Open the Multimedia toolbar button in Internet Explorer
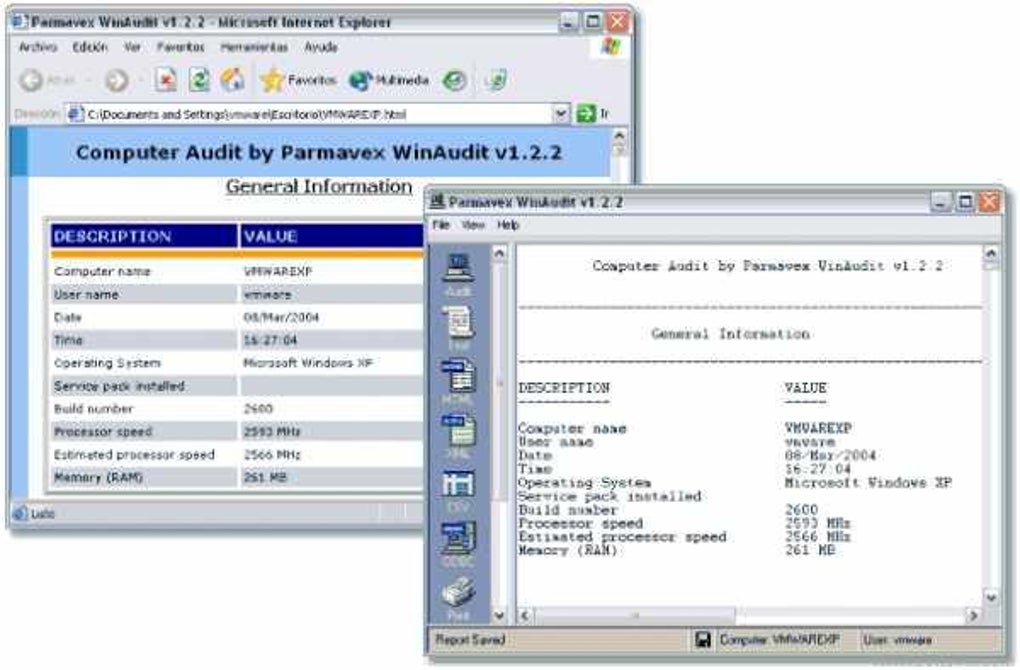The width and height of the screenshot is (1020, 670). (x=388, y=80)
